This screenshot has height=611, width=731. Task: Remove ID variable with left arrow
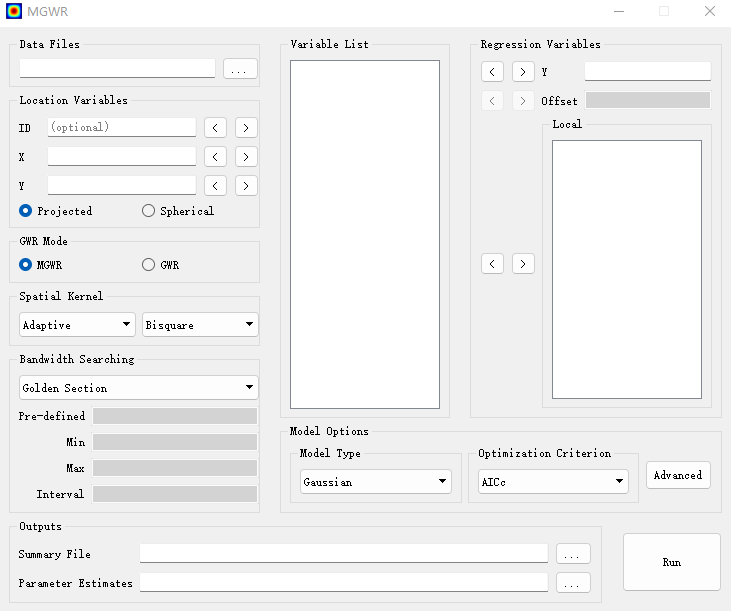click(215, 128)
